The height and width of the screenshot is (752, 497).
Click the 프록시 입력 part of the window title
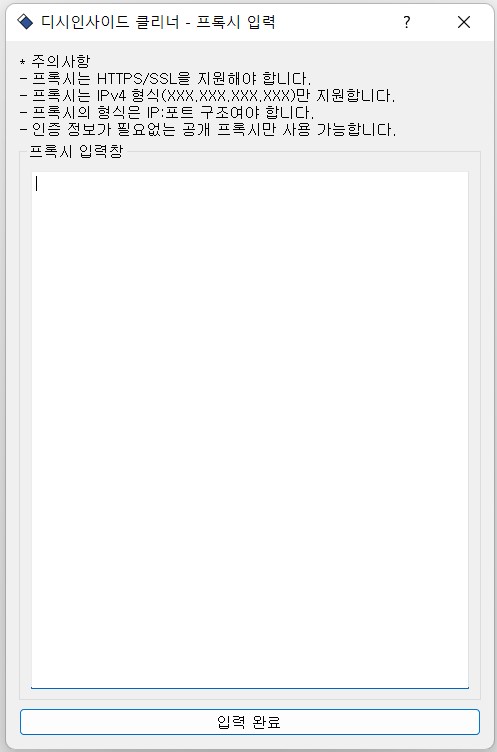pos(236,22)
